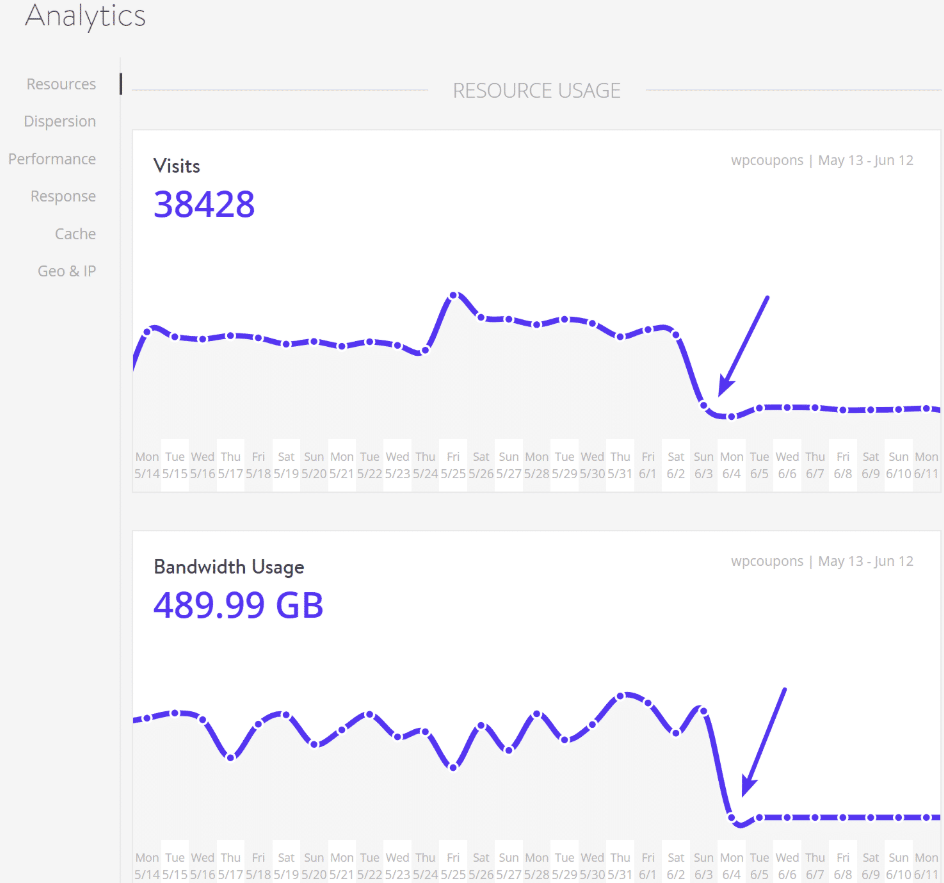Click Bandwidth peak point on Thu 5/31
The image size is (944, 883).
coord(621,696)
